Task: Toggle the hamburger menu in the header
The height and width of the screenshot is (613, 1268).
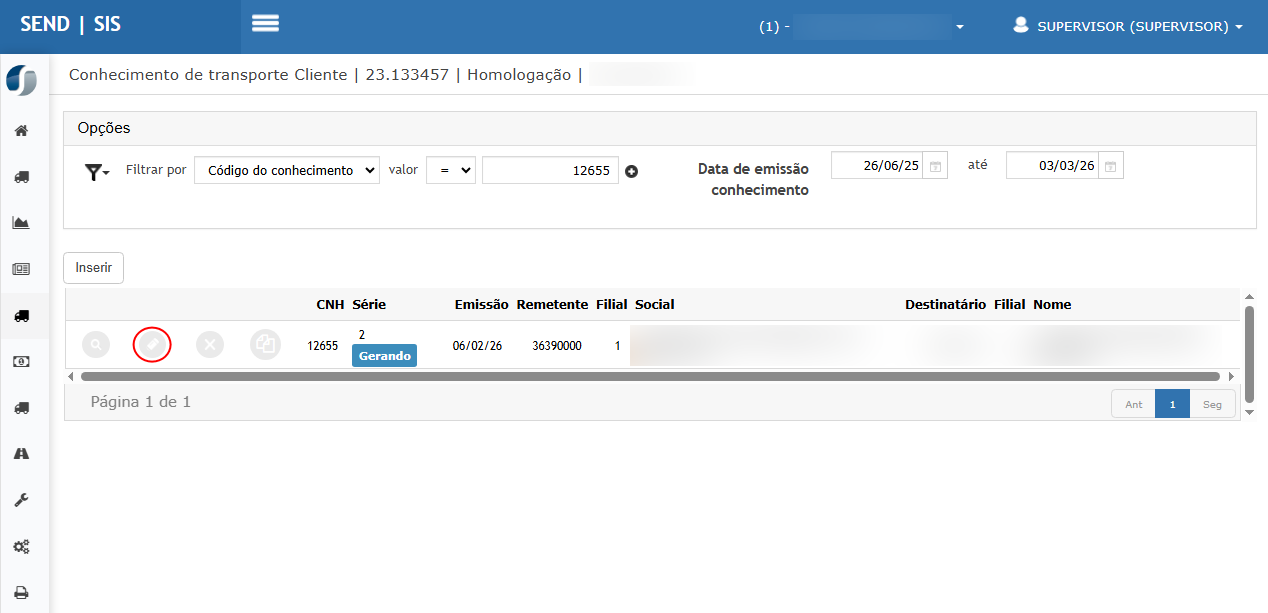Action: (x=265, y=24)
